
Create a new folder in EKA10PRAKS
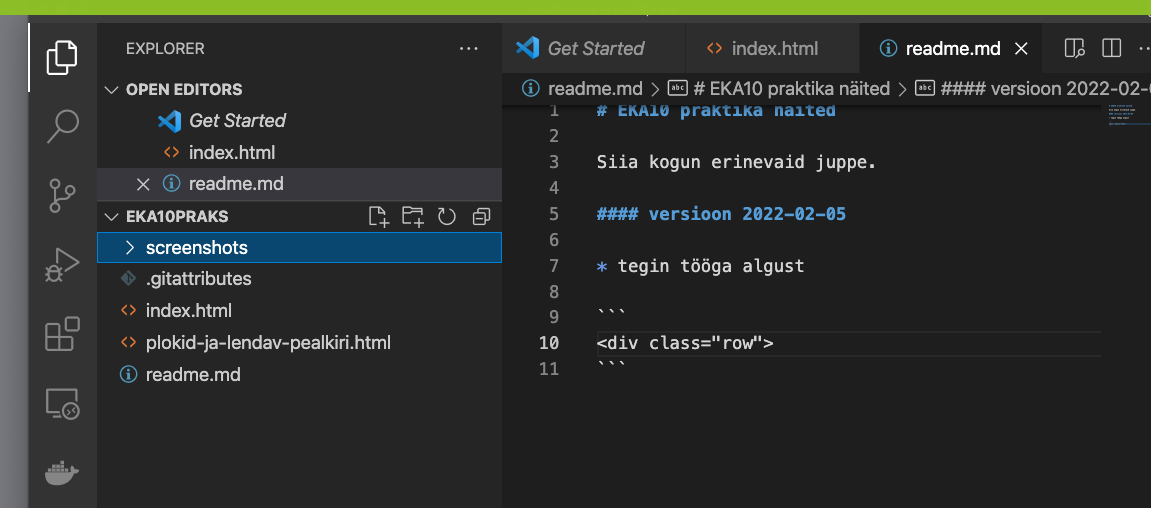coord(413,217)
